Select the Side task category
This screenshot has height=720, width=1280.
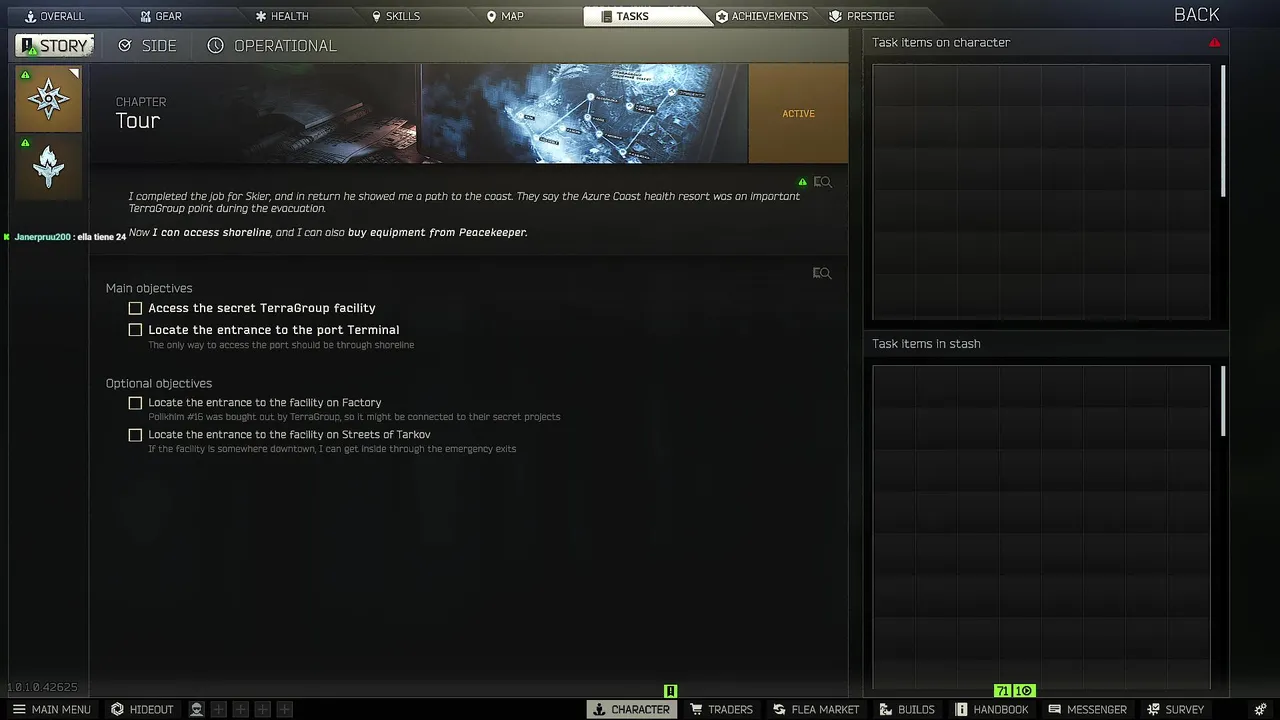click(147, 46)
